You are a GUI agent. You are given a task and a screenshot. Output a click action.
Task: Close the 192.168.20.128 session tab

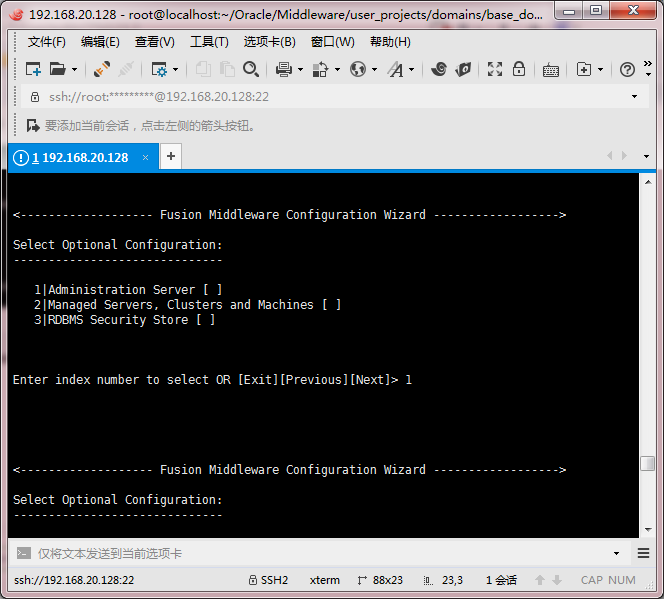coord(145,157)
